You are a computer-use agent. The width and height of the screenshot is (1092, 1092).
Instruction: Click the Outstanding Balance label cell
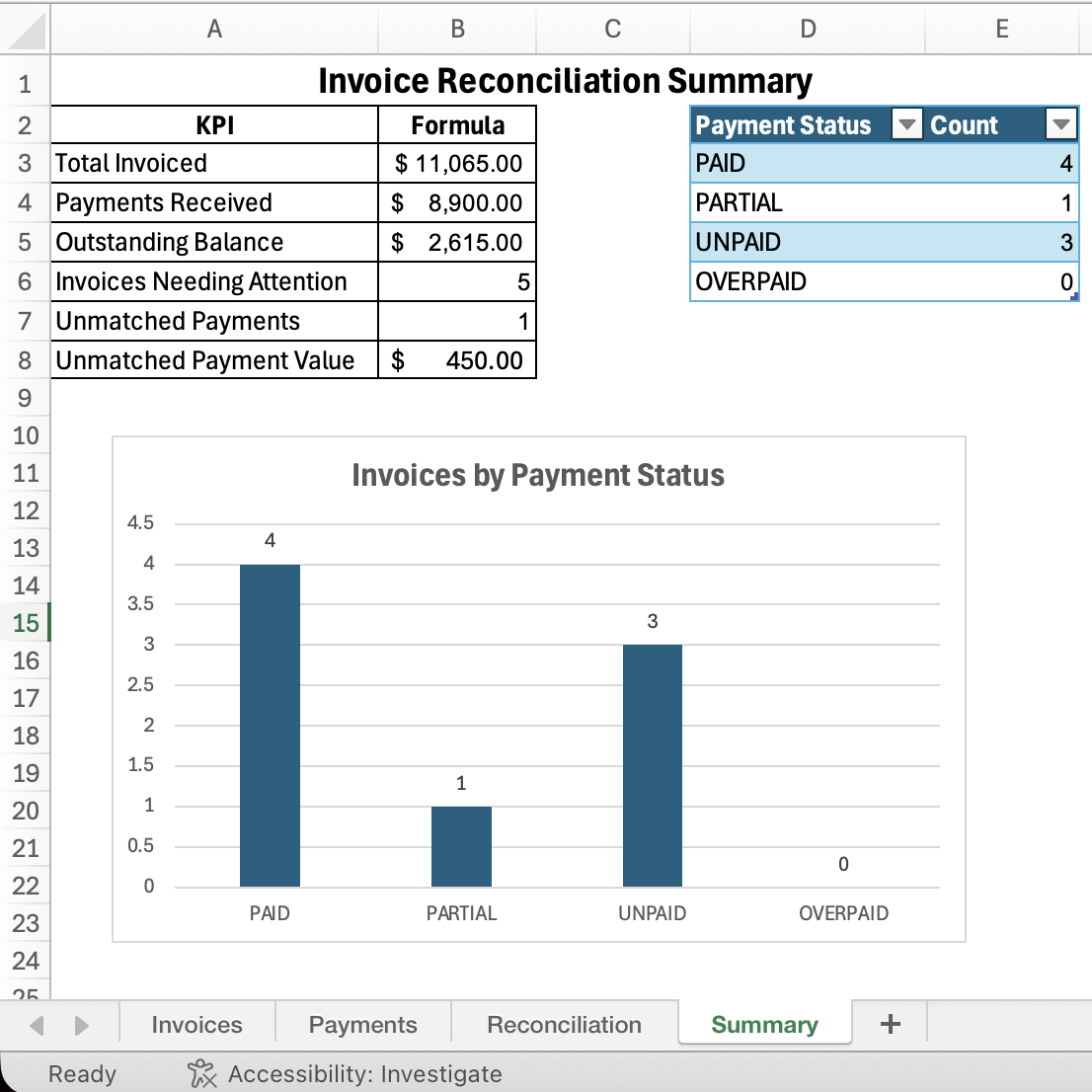coord(214,242)
